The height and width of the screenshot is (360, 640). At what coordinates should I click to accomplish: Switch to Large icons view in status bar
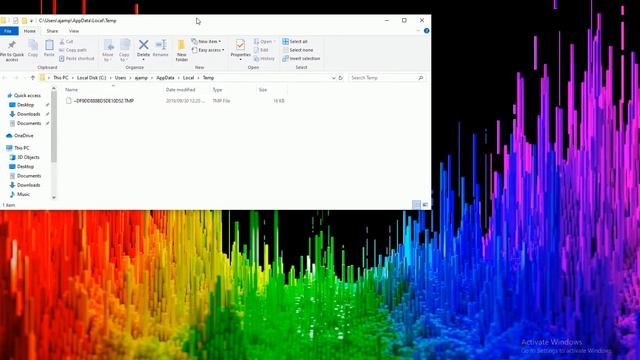(425, 204)
